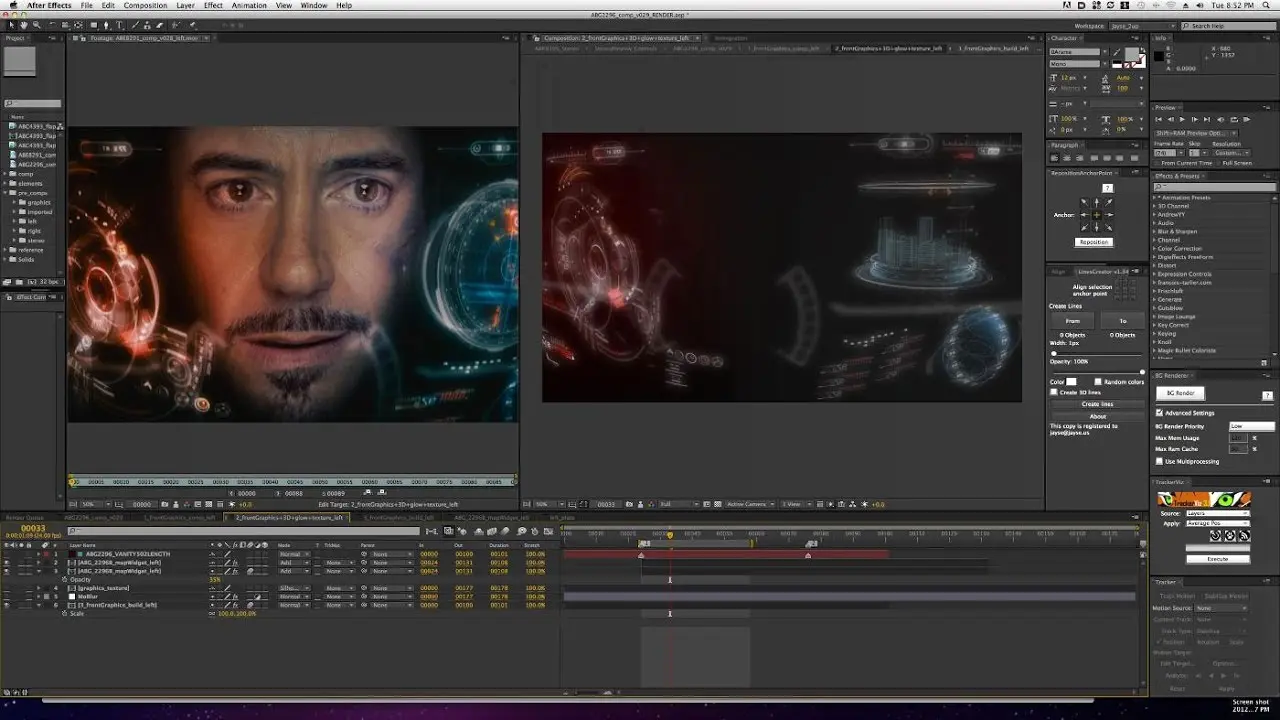Viewport: 1280px width, 720px height.
Task: Enable the Random colors checkbox
Action: [x=1098, y=382]
